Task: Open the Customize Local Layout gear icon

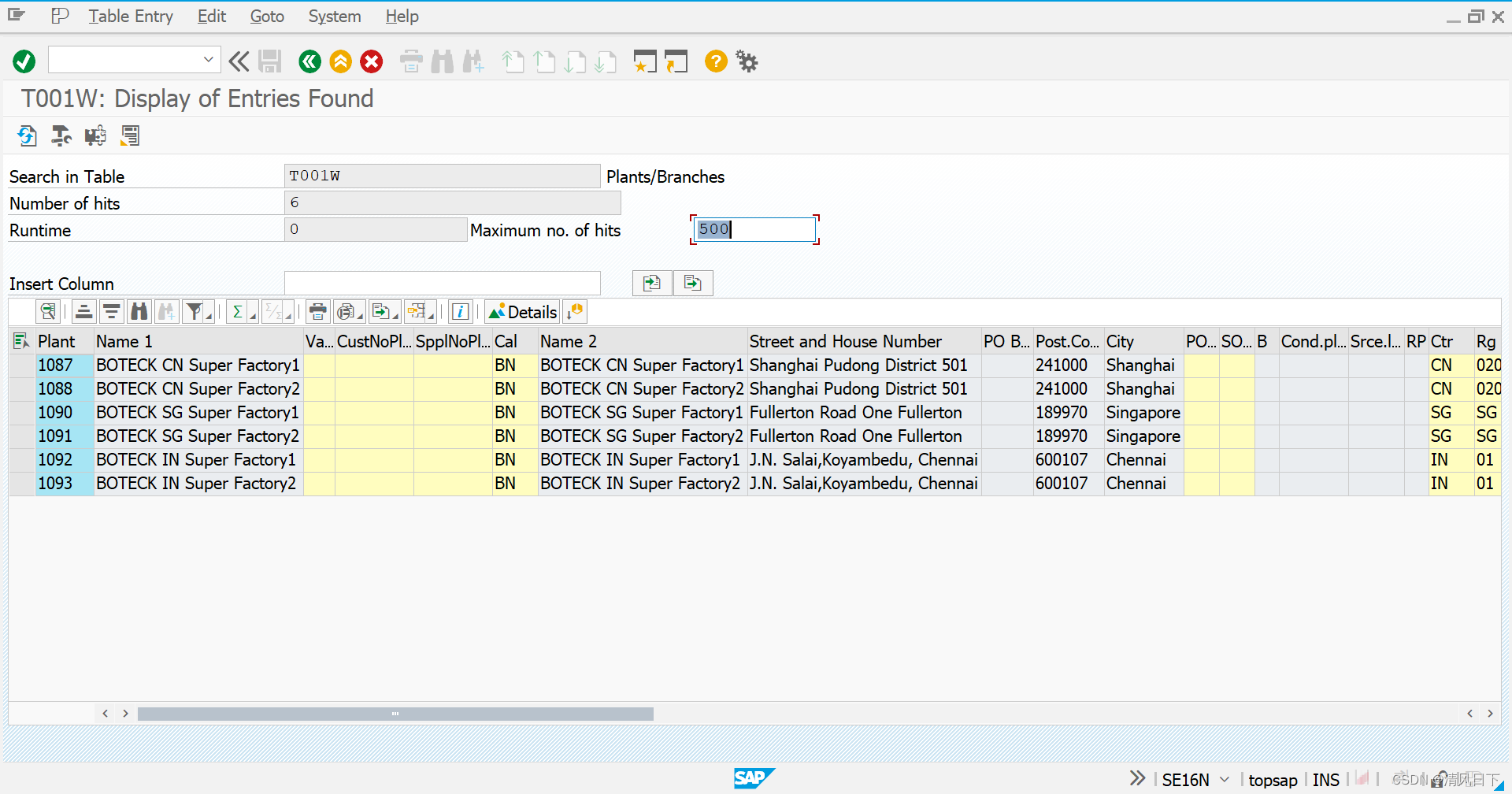Action: click(747, 61)
